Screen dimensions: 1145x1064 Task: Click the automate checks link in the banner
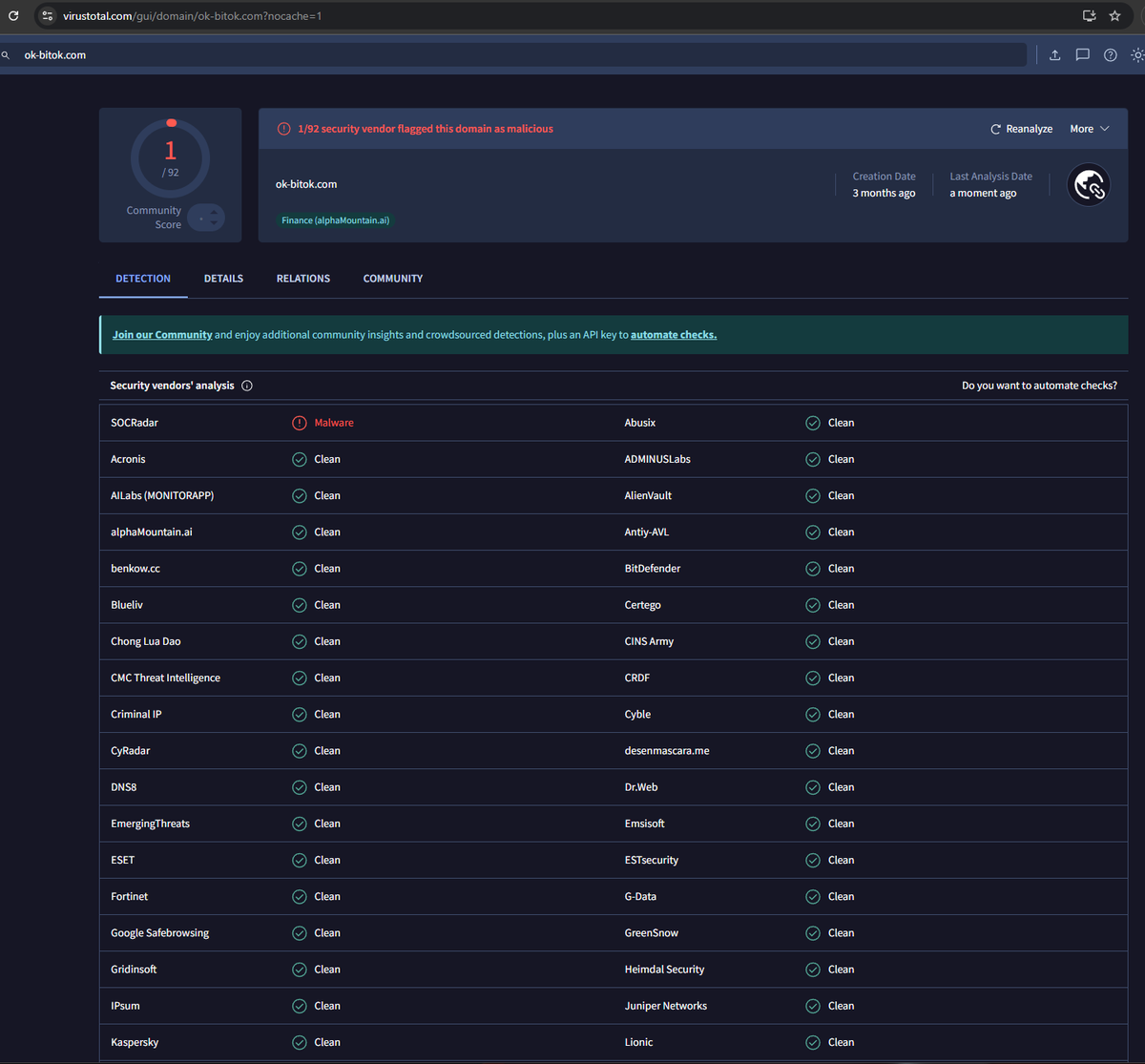pyautogui.click(x=674, y=335)
